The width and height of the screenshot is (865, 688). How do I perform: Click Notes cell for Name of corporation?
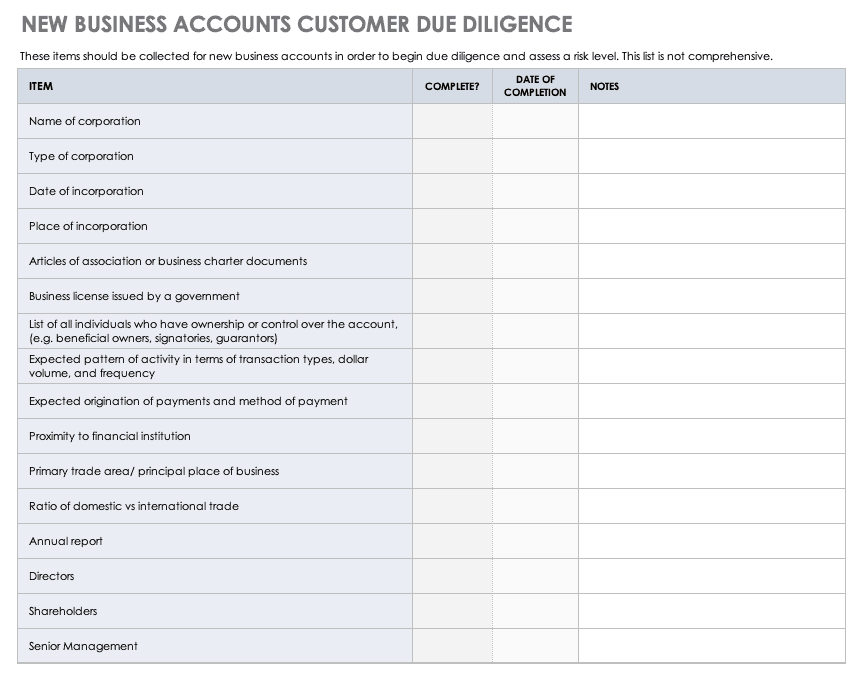pyautogui.click(x=712, y=121)
